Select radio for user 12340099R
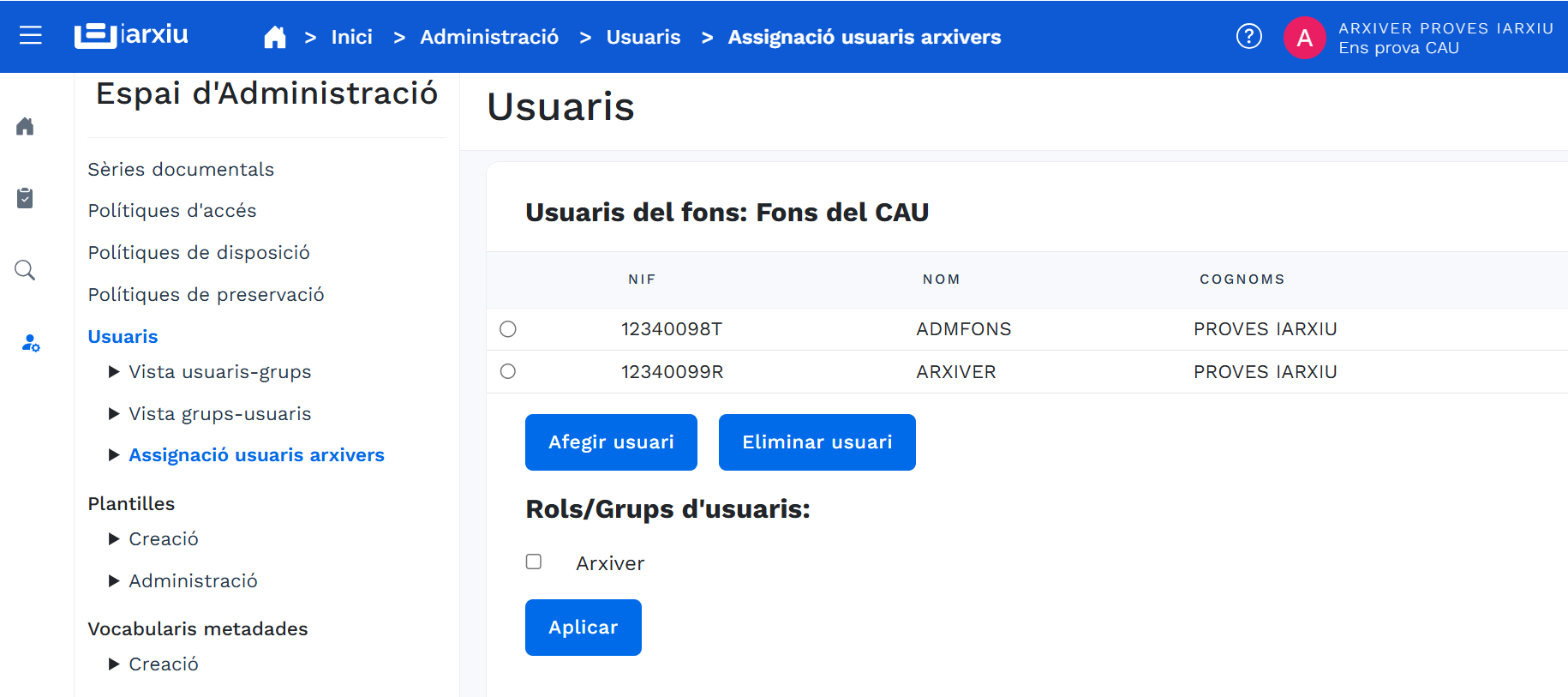 coord(508,371)
